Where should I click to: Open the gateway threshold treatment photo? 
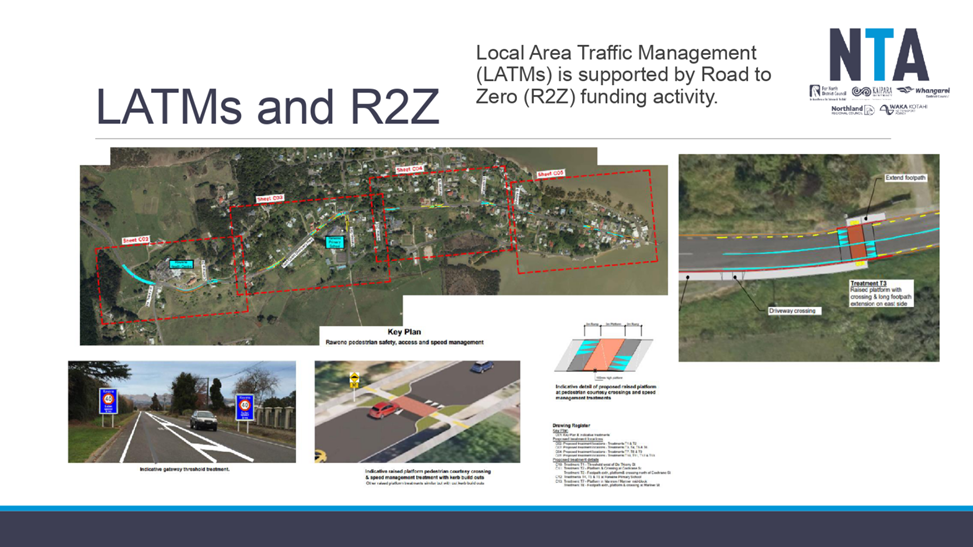[181, 411]
